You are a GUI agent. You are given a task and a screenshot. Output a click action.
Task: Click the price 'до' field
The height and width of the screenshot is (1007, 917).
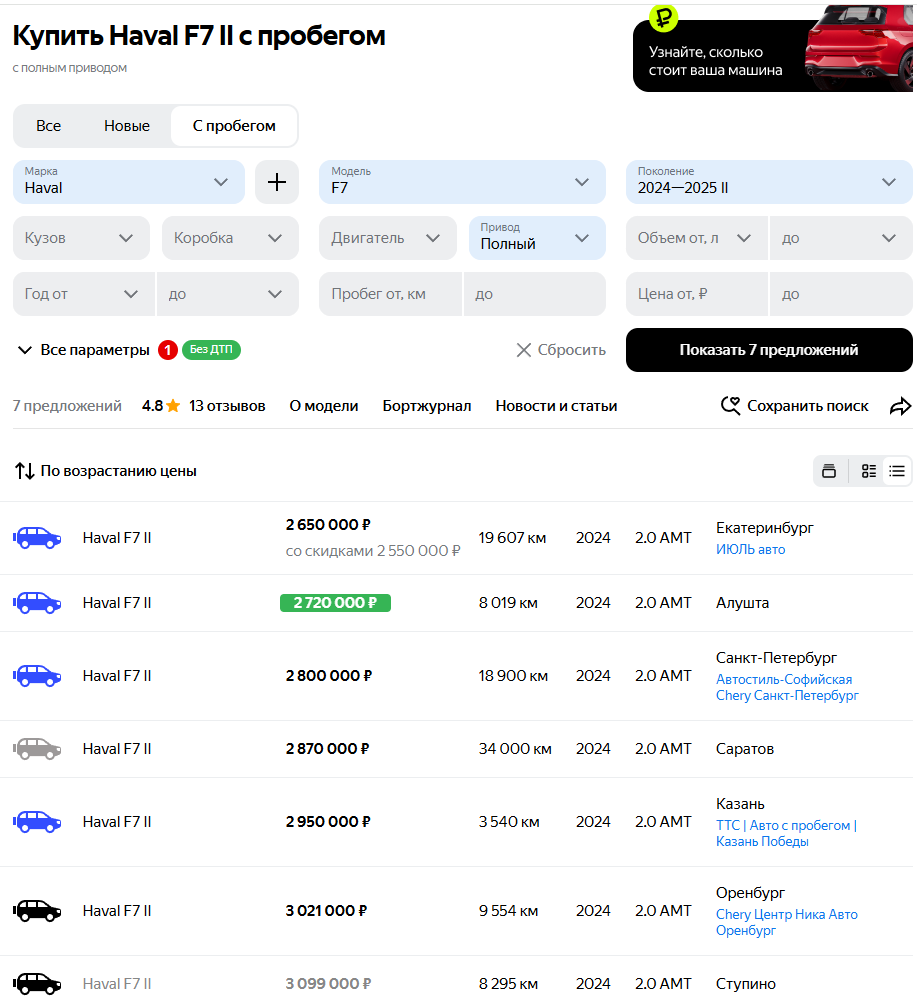(x=841, y=294)
